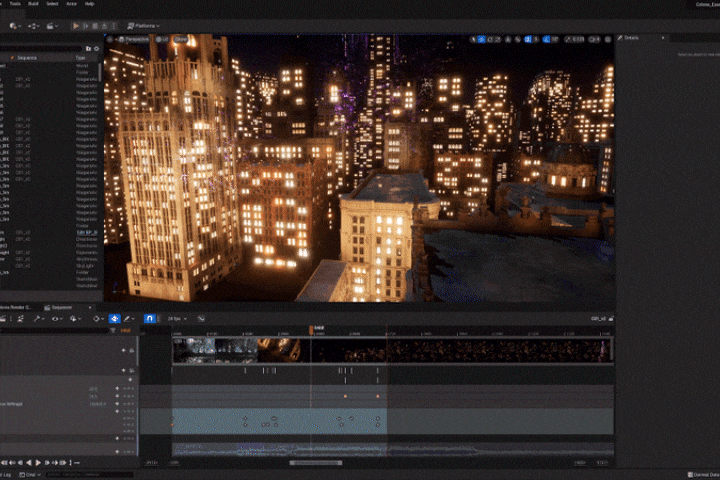Toggle grid snapping in the viewport toolbar
Screen dimensions: 720x480
pos(528,40)
